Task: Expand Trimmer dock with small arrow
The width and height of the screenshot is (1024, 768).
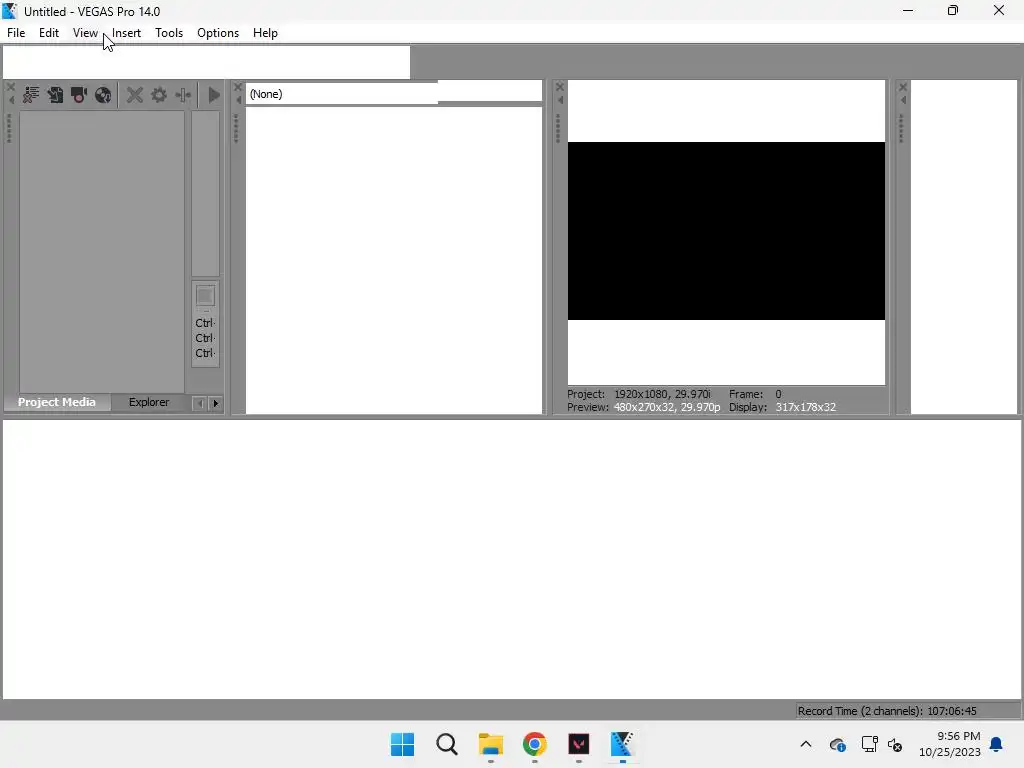Action: 238,100
